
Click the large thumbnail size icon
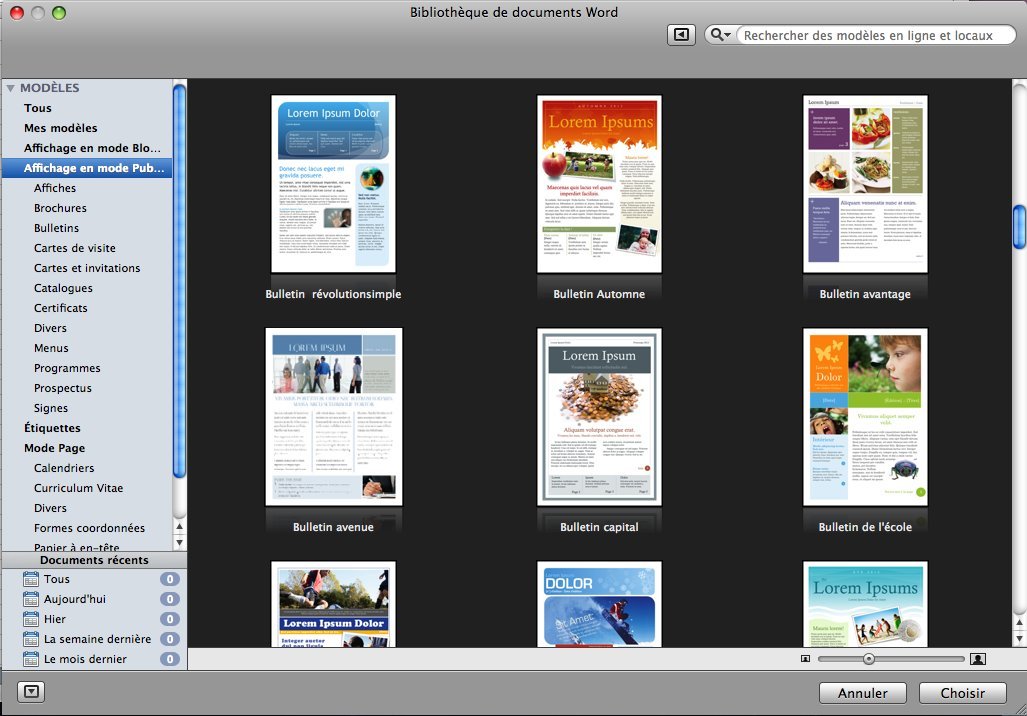(978, 659)
